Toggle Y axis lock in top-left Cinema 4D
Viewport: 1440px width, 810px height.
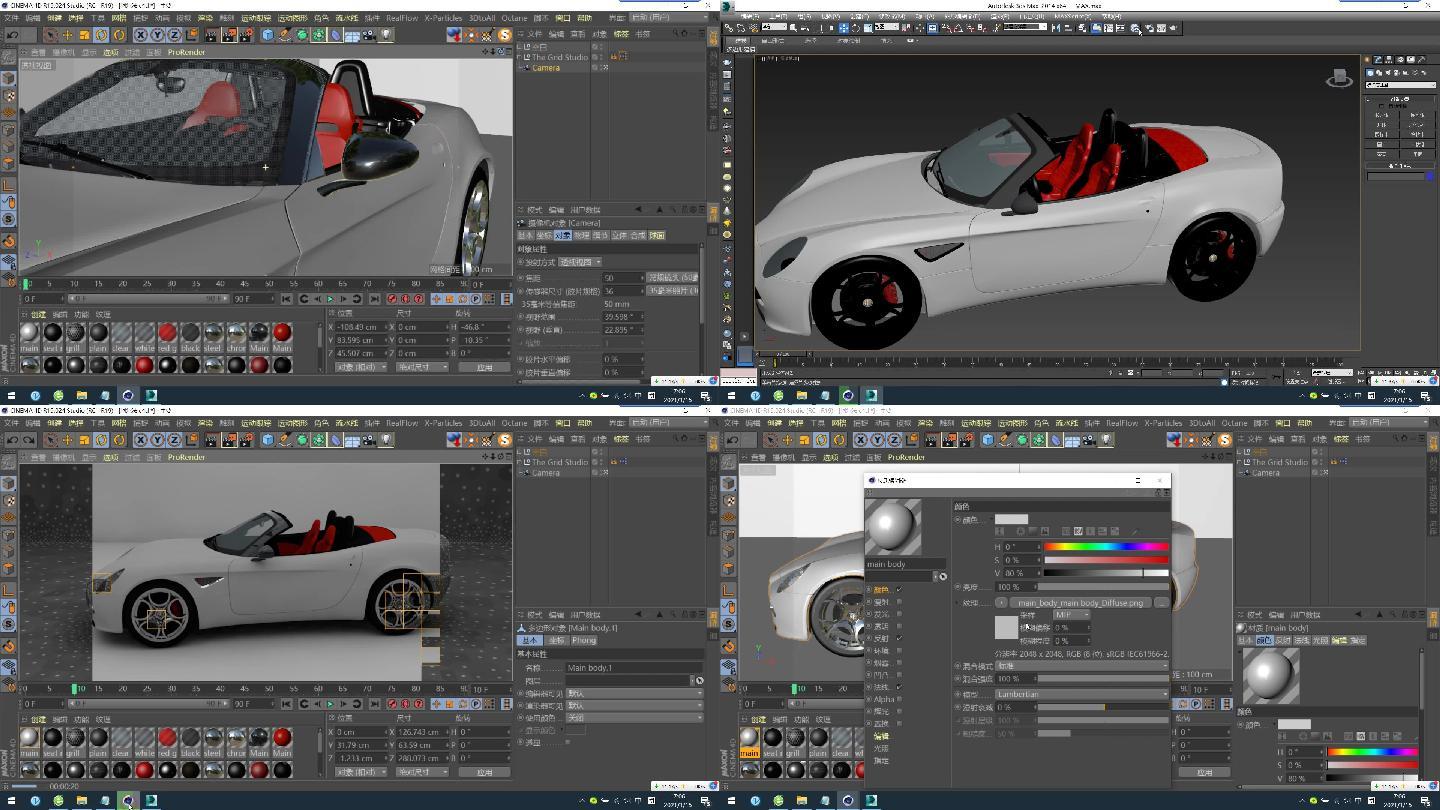pyautogui.click(x=157, y=35)
